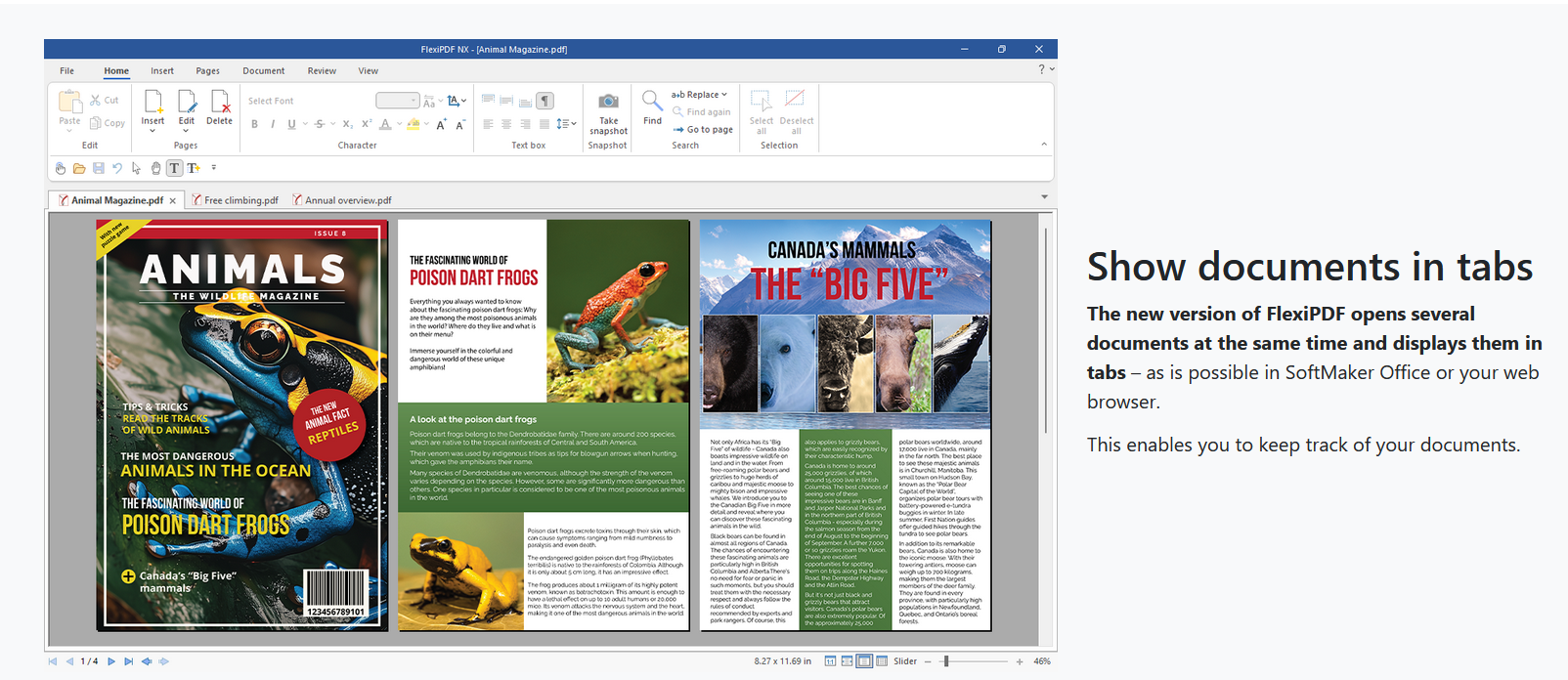Viewport: 1568px width, 680px height.
Task: Undo the last action
Action: 117,168
